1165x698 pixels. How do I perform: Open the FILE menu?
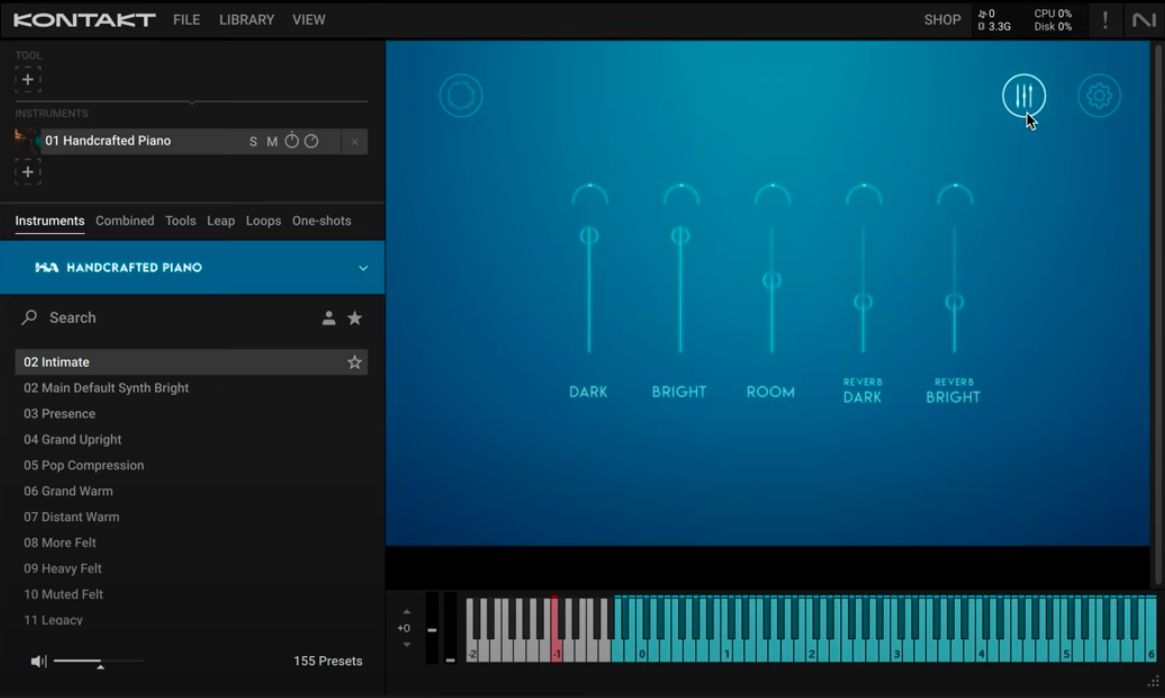pos(186,20)
